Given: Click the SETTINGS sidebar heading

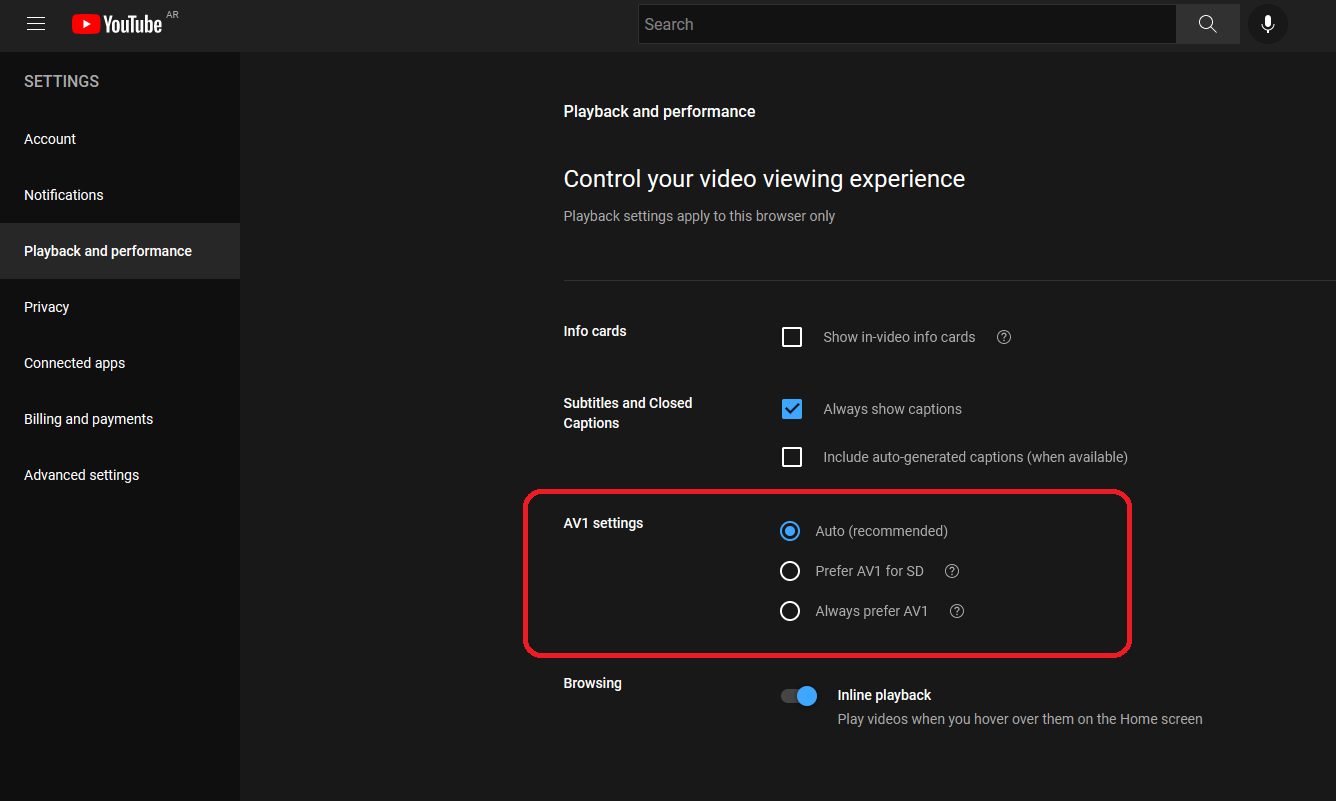Looking at the screenshot, I should (x=62, y=81).
